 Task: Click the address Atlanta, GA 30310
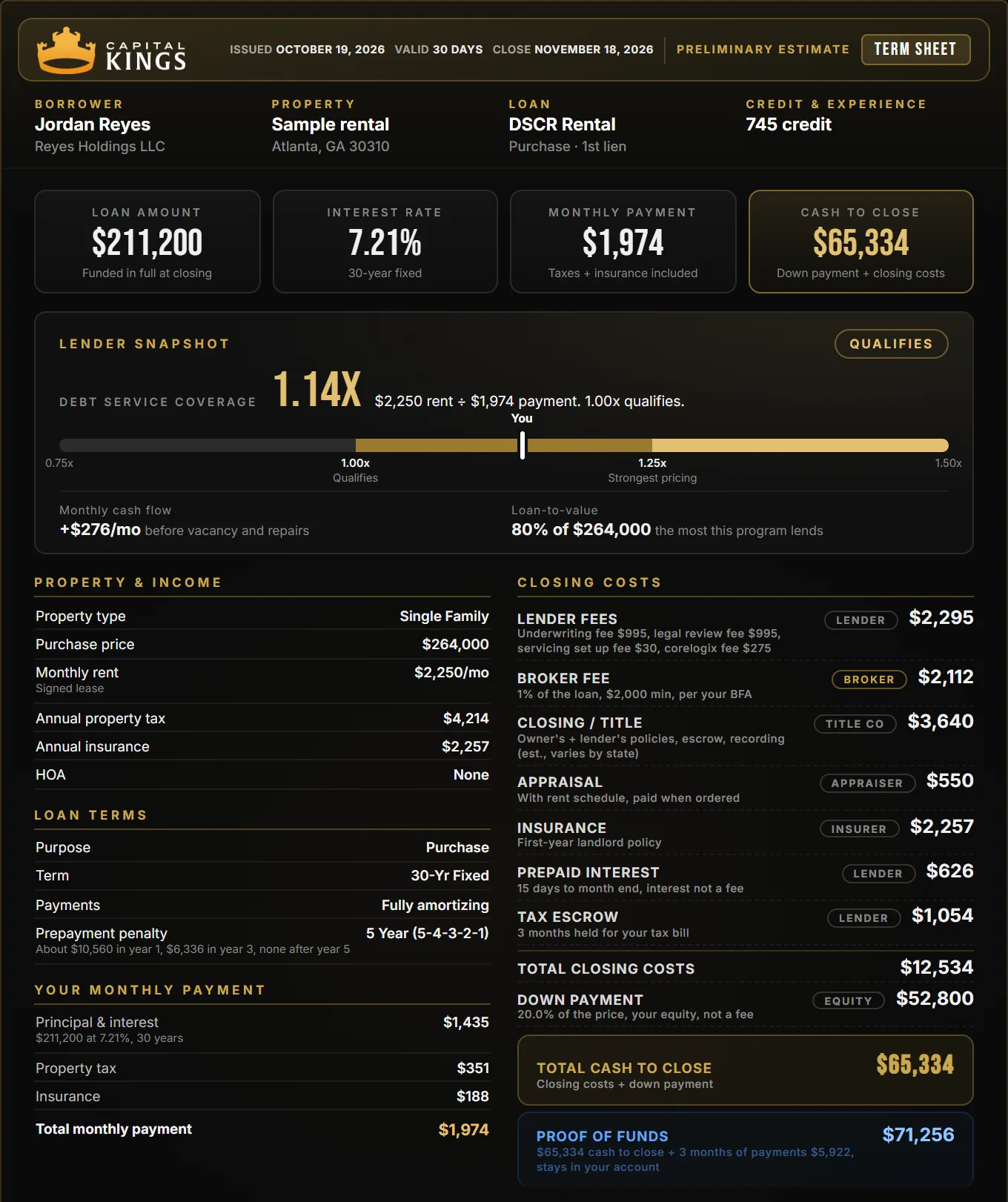pos(331,147)
